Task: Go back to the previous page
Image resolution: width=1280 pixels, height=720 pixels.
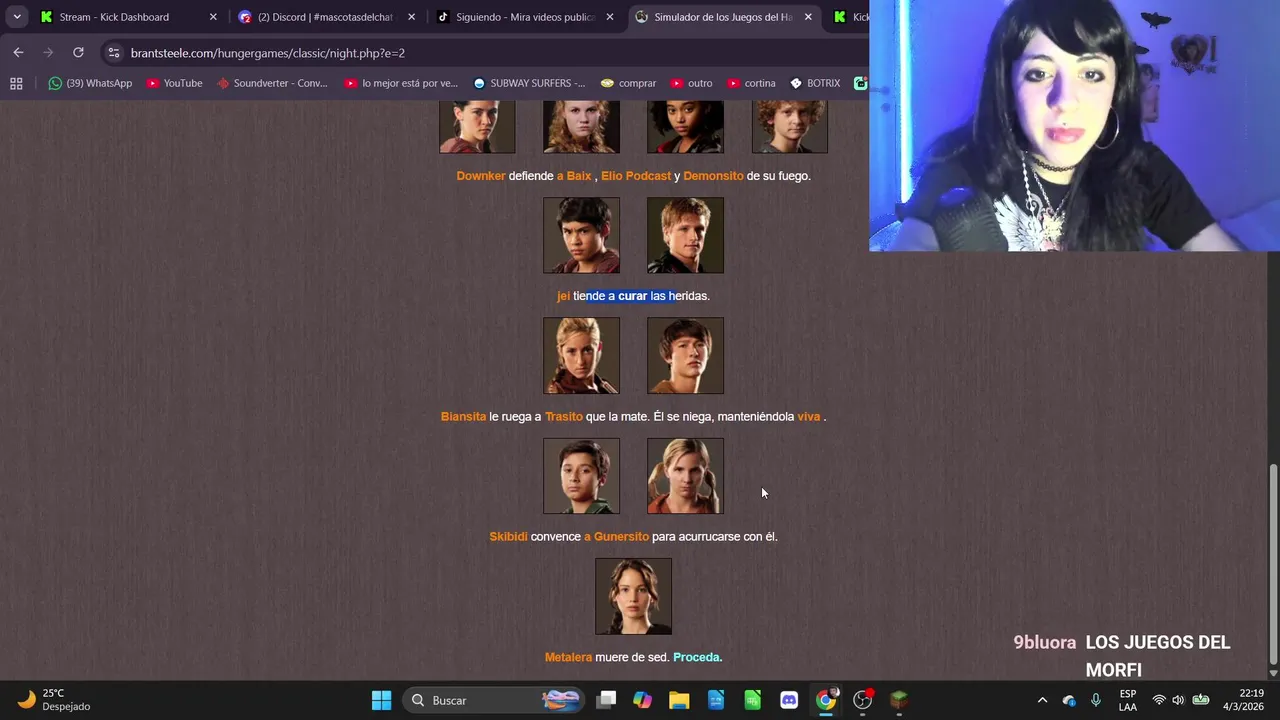Action: click(x=18, y=52)
